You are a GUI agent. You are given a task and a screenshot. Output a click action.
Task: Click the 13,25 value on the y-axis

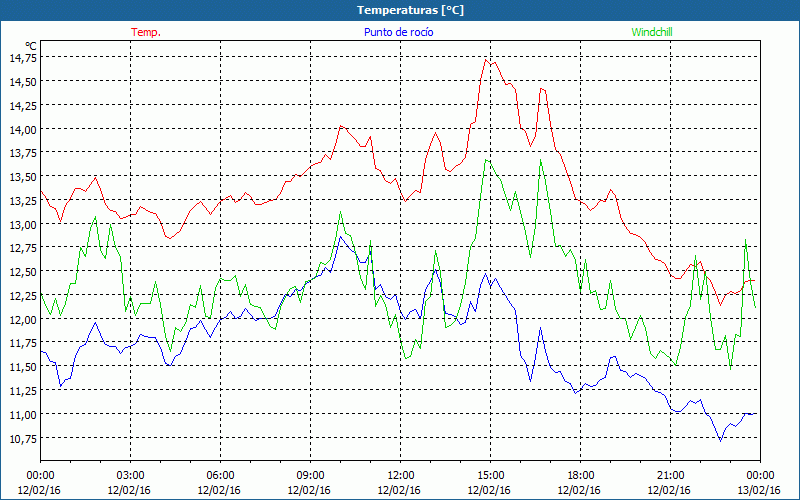(23, 201)
